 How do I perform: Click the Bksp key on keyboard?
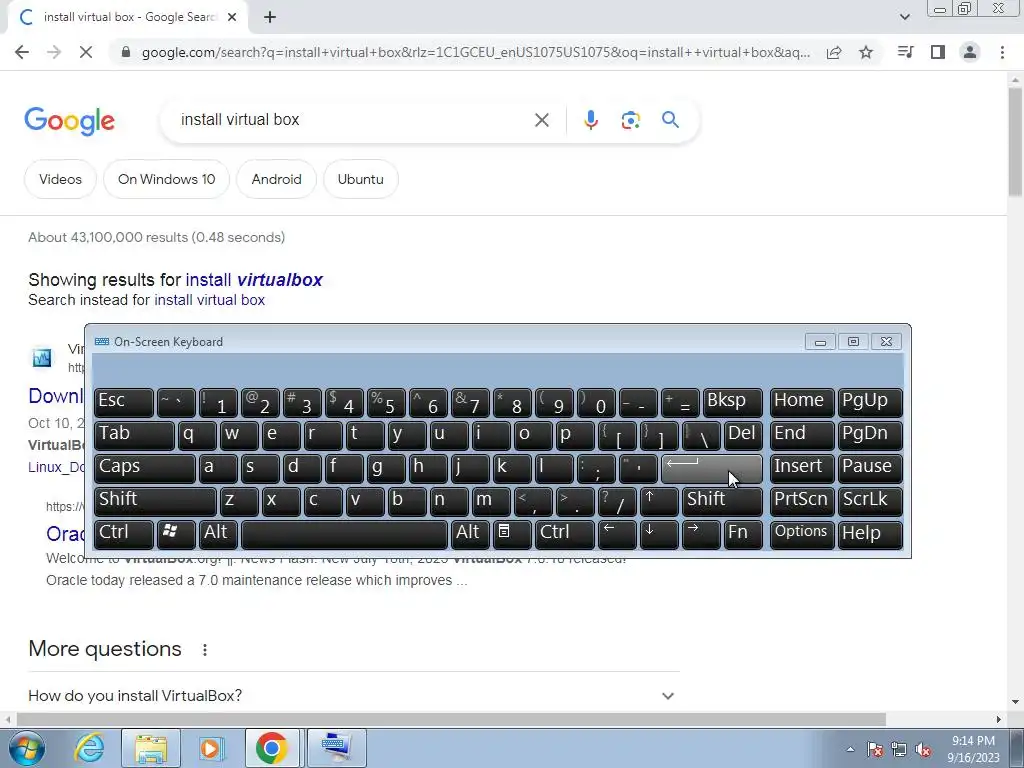pos(732,402)
